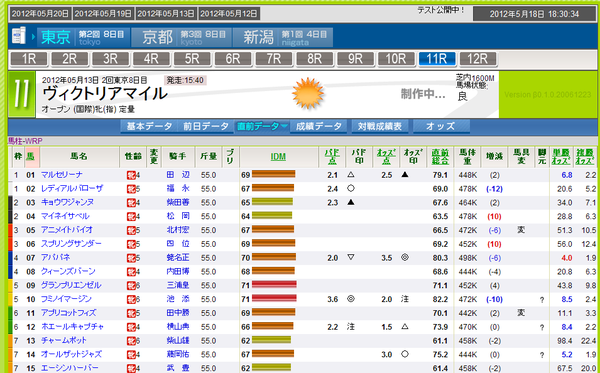This screenshot has height=373, width=600.
Task: Open the オッズ tab
Action: coord(441,126)
